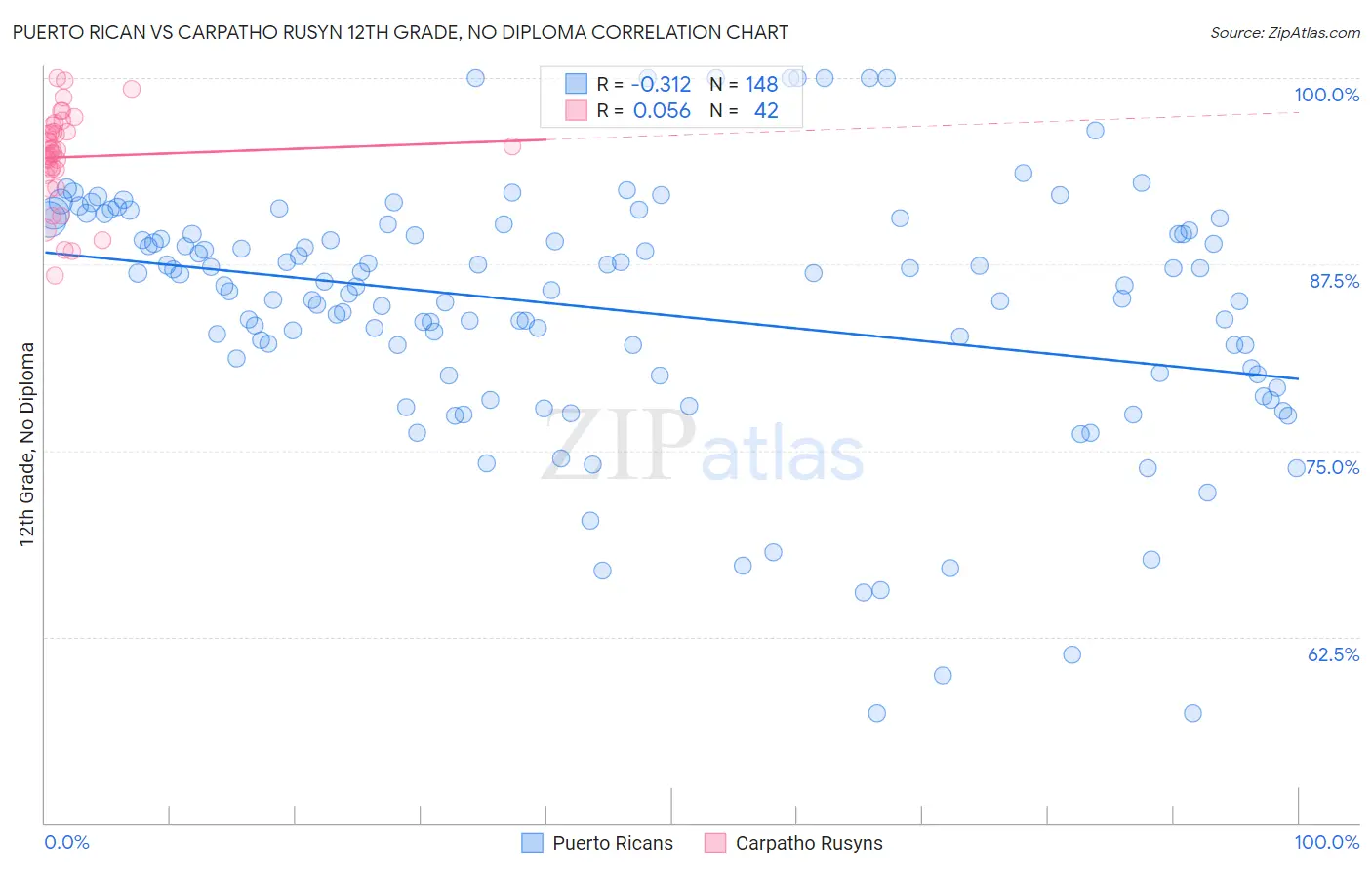
Task: Click the pink swatch beside R = 0.056
Action: (576, 110)
